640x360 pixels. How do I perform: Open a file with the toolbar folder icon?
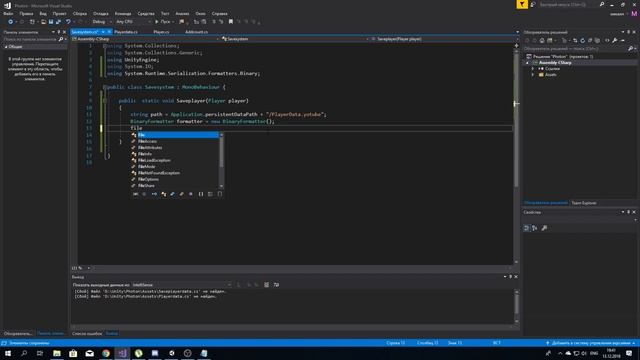[x=43, y=22]
